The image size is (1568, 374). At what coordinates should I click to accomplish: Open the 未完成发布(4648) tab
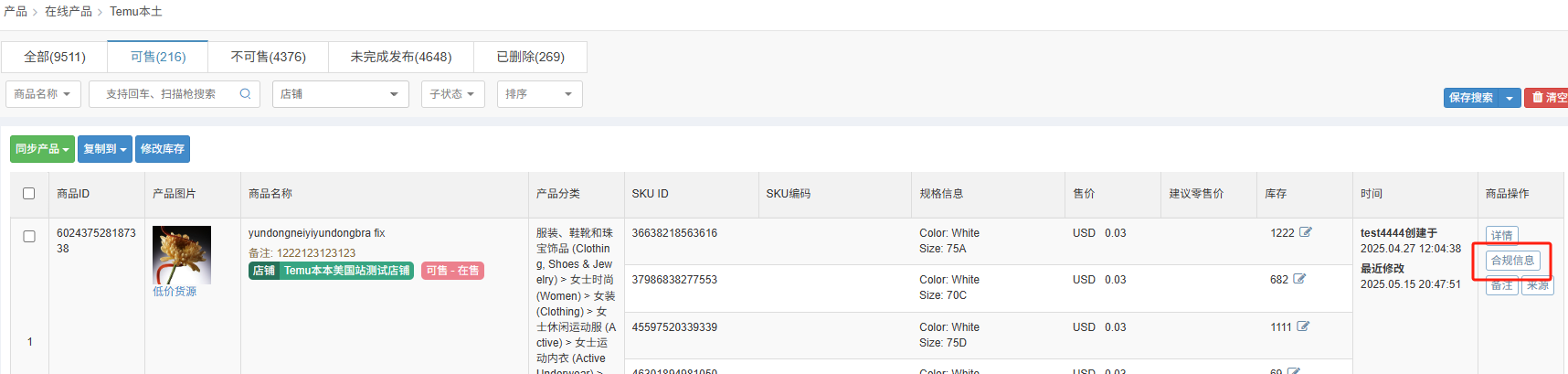tap(401, 57)
